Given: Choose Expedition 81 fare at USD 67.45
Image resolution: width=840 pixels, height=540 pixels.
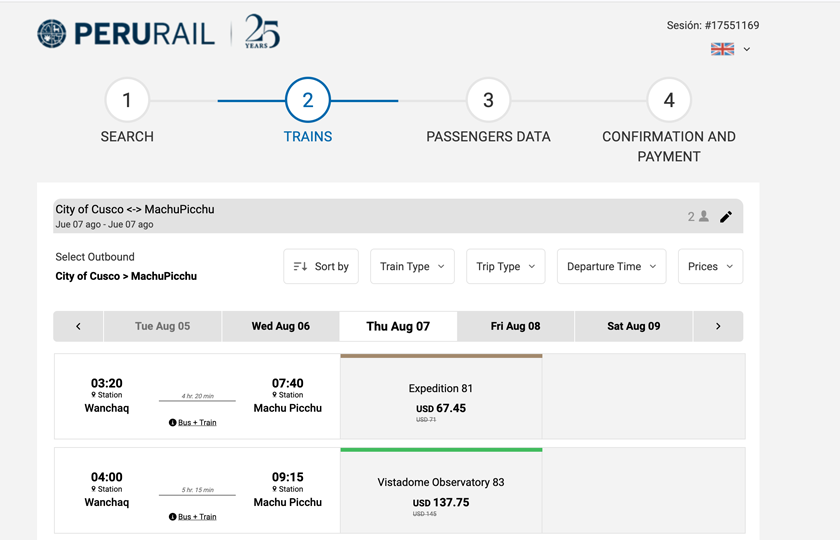Looking at the screenshot, I should pyautogui.click(x=441, y=398).
